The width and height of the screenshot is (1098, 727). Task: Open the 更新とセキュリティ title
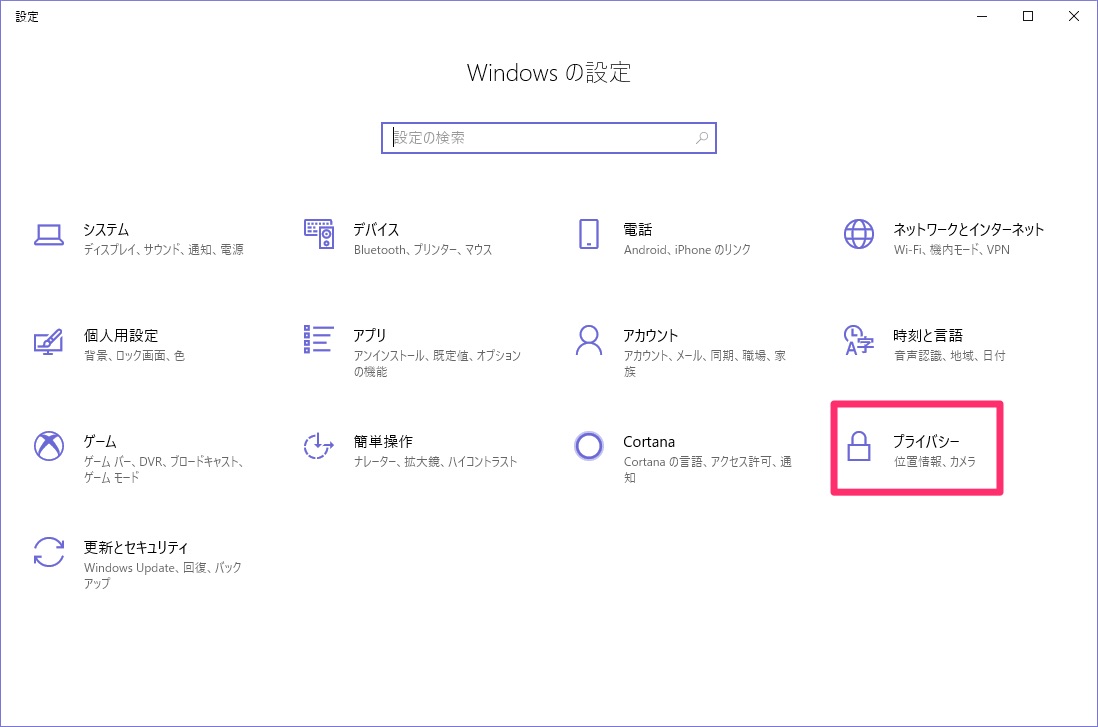tap(136, 547)
